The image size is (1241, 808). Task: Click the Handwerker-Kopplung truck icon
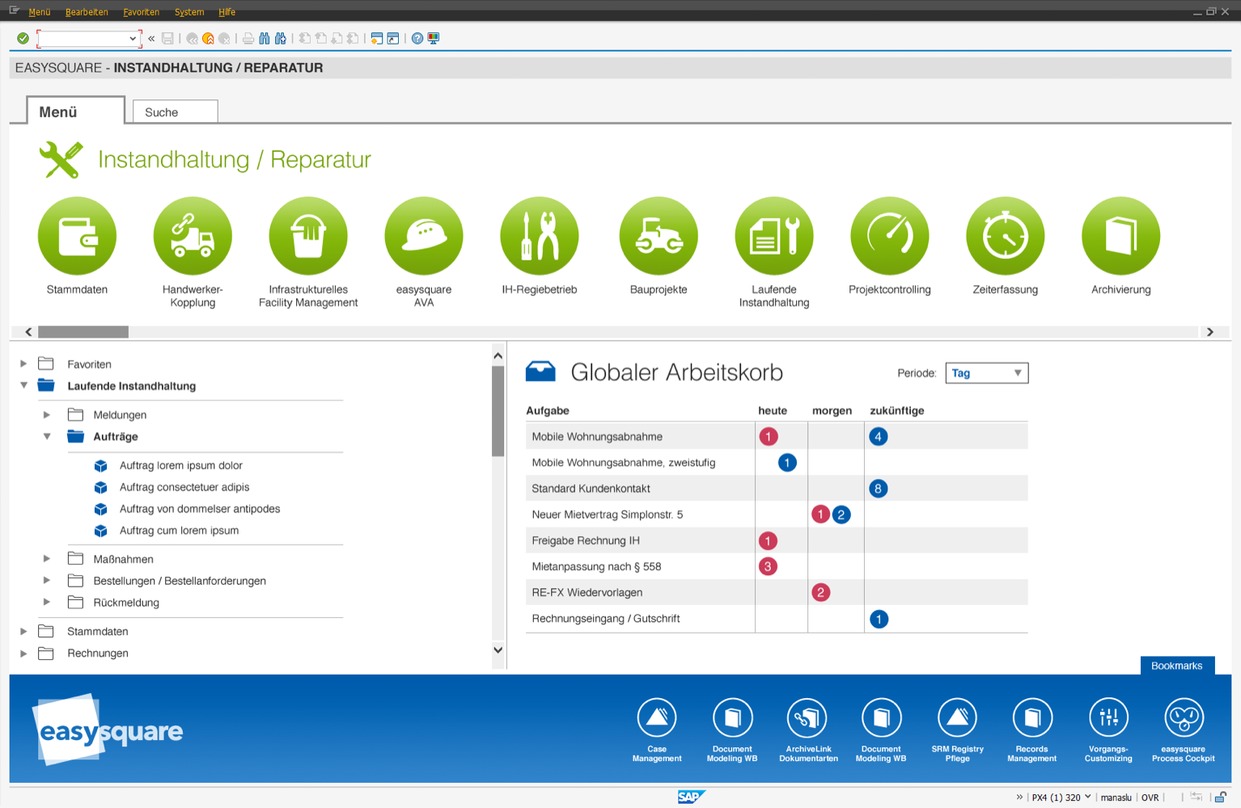[192, 237]
